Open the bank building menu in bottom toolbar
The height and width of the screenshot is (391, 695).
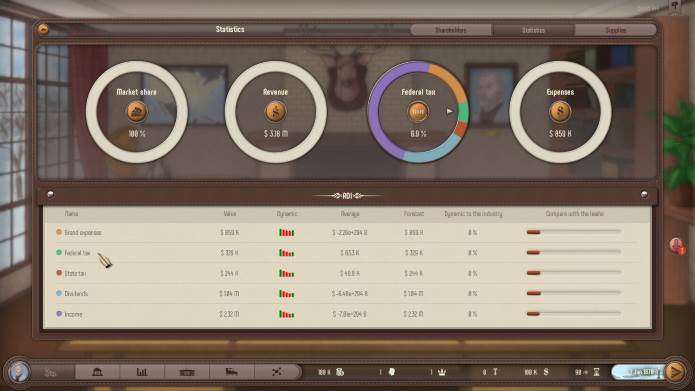coord(97,372)
